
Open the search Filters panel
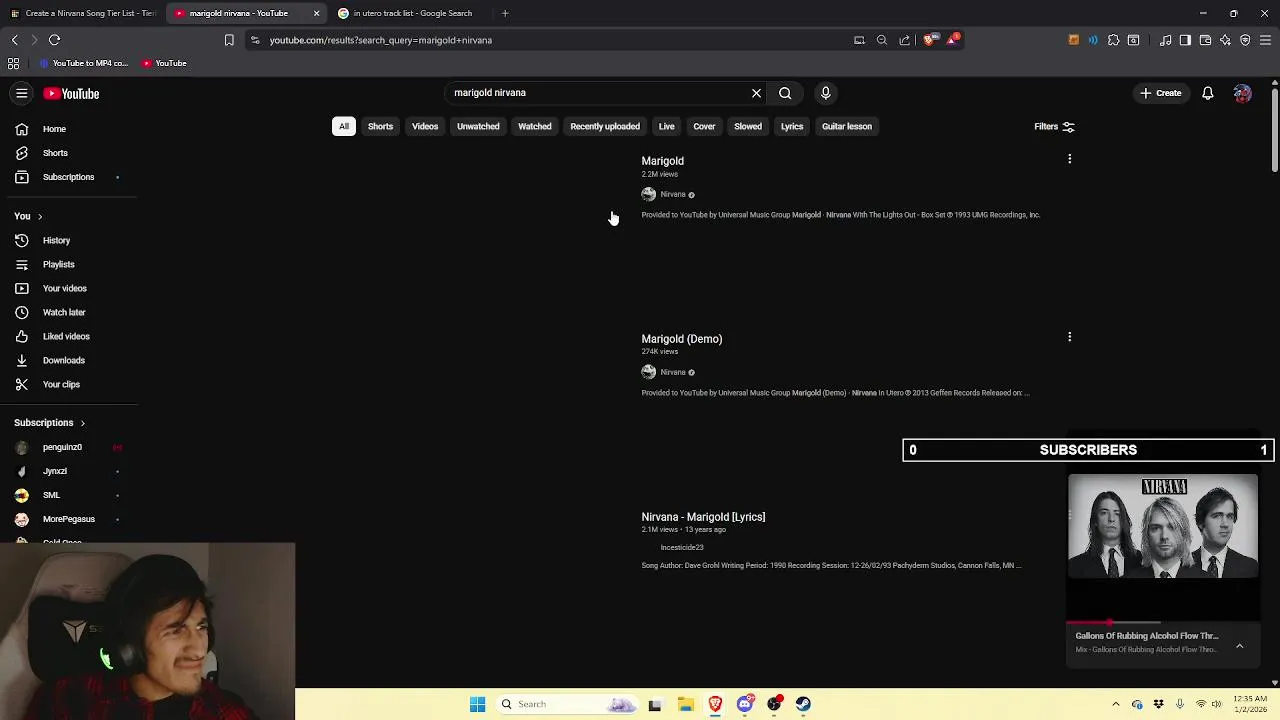1054,127
